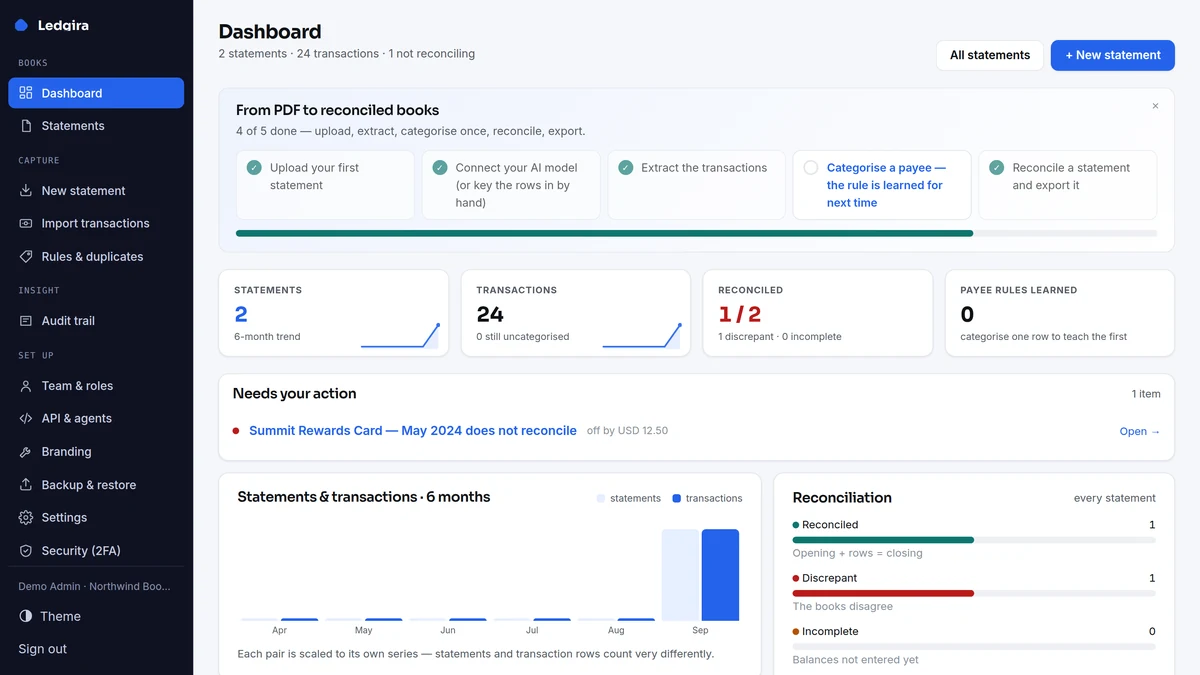Viewport: 1200px width, 675px height.
Task: Click the red Discrepant progress bar
Action: coord(883,593)
